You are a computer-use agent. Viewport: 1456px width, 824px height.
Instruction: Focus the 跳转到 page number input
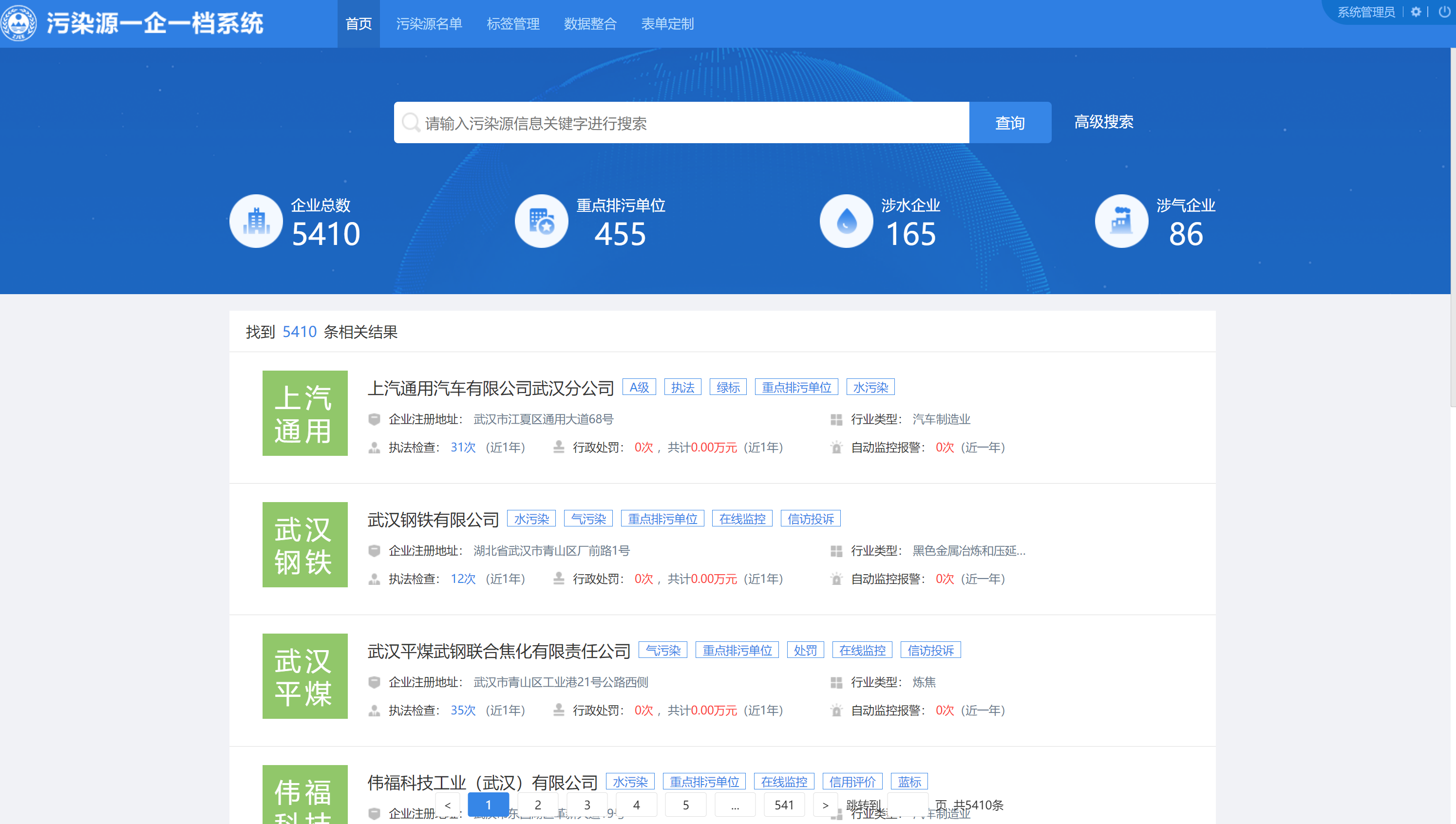coord(908,805)
